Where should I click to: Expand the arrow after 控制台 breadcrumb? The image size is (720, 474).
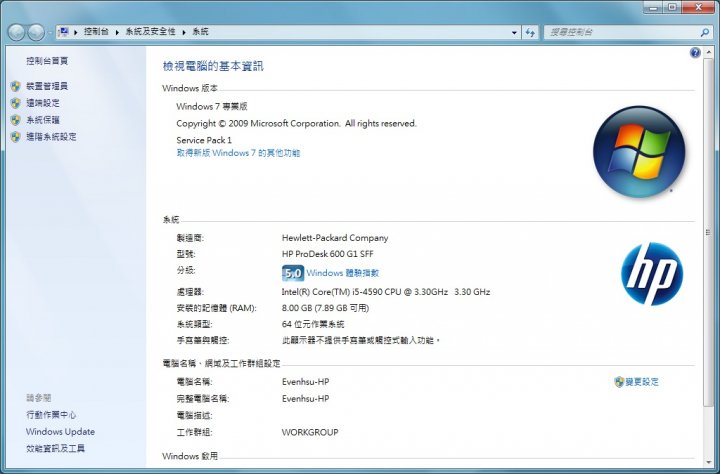(x=117, y=32)
